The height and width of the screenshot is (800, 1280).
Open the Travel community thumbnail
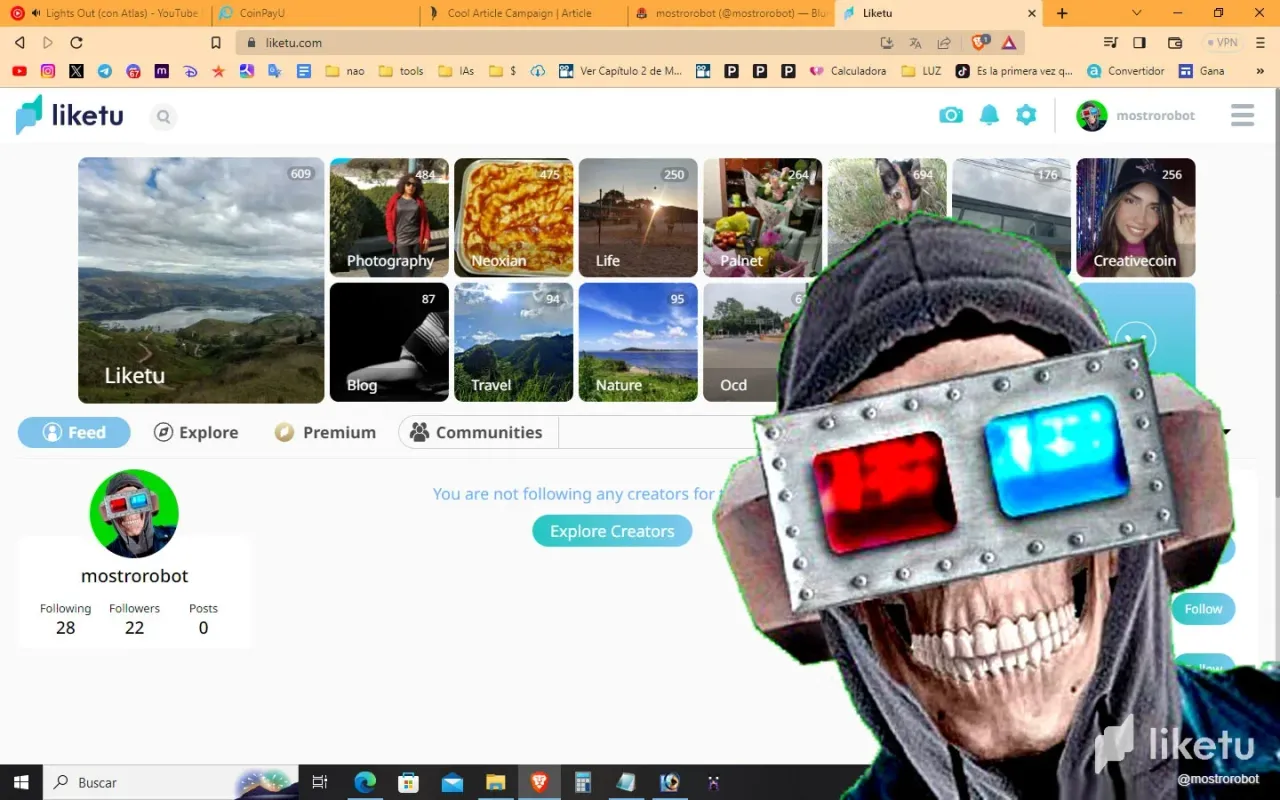coord(514,342)
